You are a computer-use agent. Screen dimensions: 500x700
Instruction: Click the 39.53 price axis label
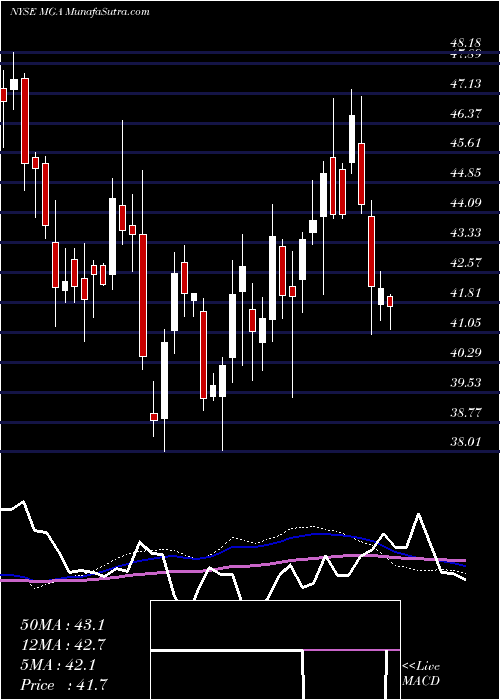point(466,383)
